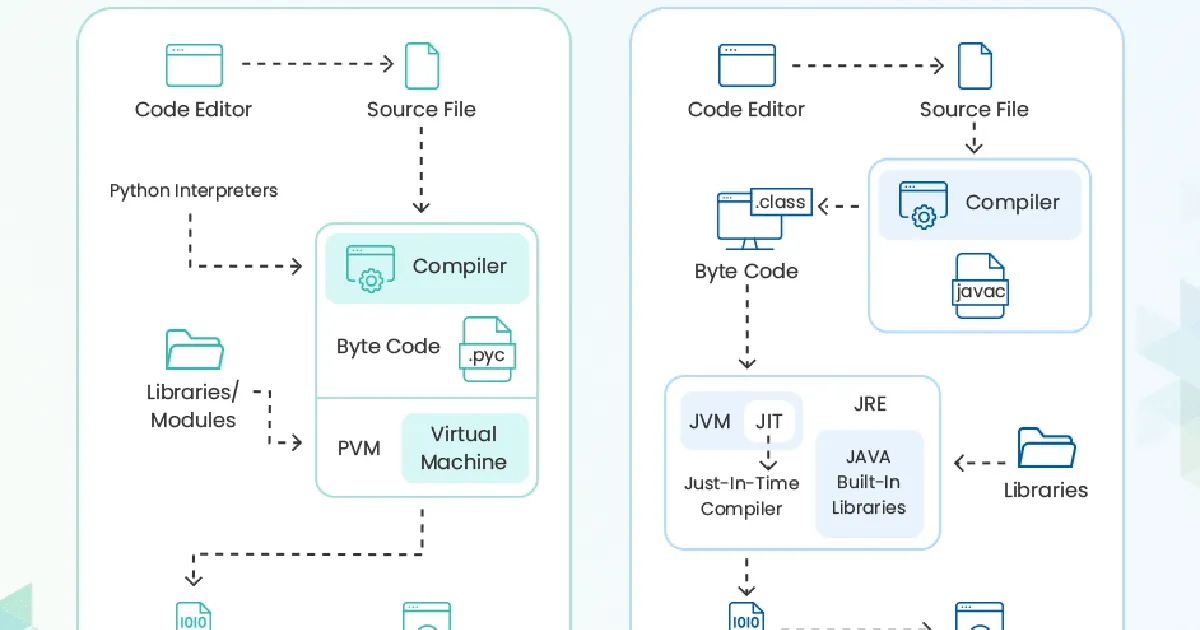Click "Byte Code" label beside .pyc file

(x=388, y=346)
